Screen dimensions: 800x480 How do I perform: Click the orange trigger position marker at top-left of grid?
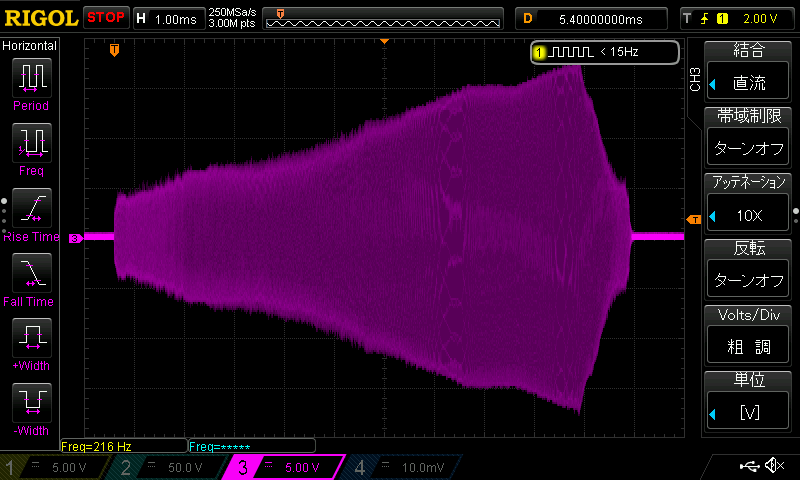coord(114,50)
